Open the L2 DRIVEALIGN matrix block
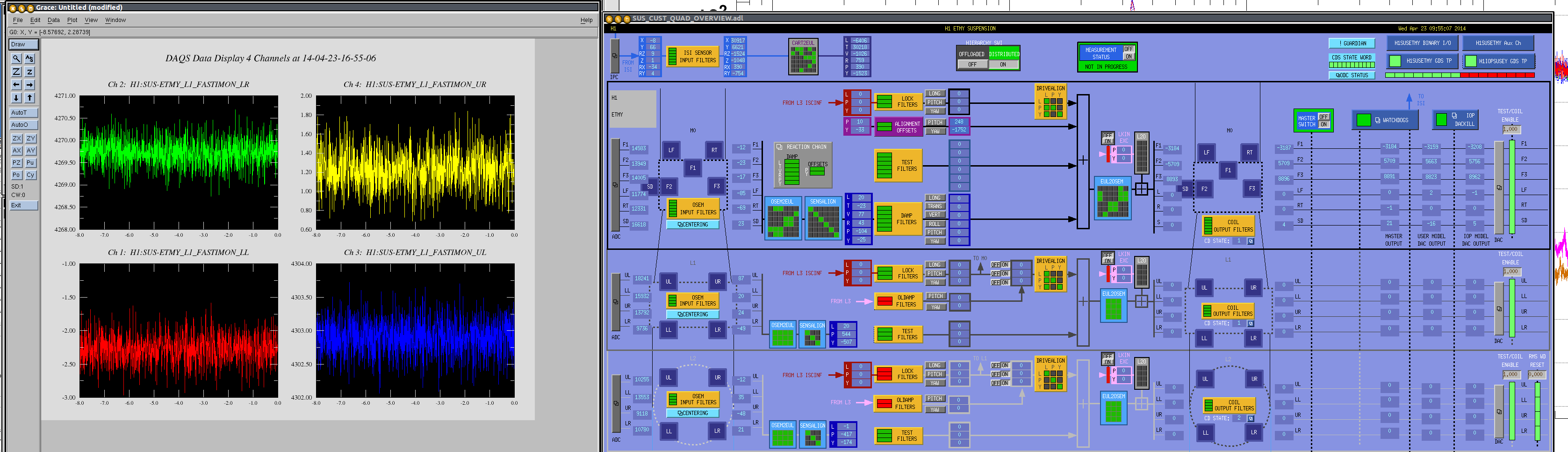This screenshot has width=1568, height=452. [x=1050, y=374]
